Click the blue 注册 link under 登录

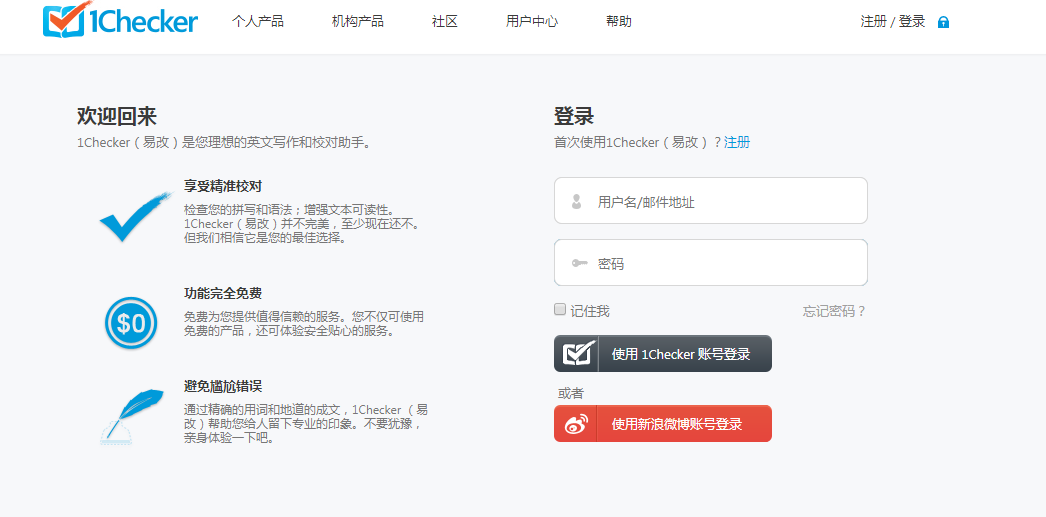[736, 142]
